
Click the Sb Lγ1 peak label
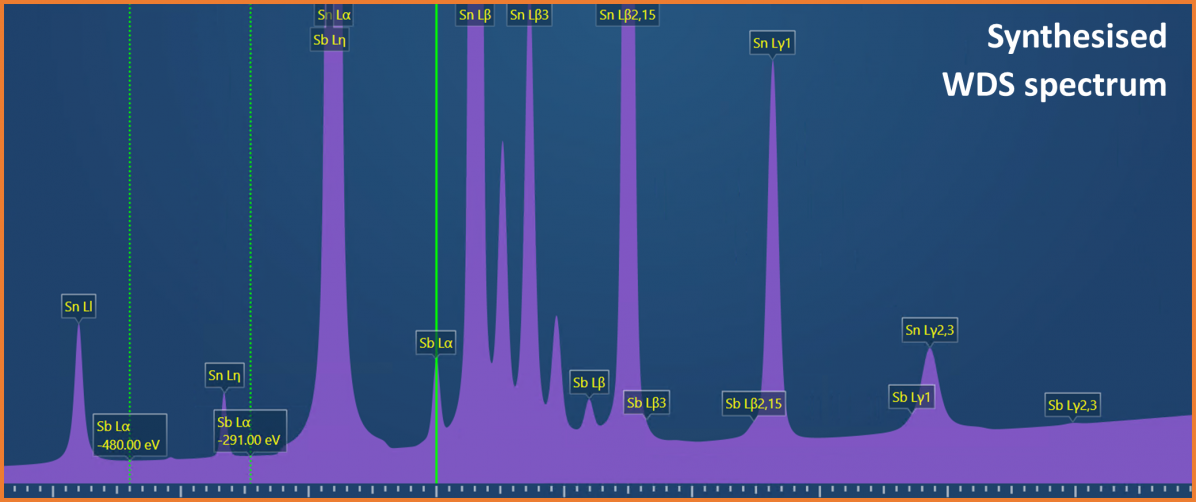click(911, 397)
